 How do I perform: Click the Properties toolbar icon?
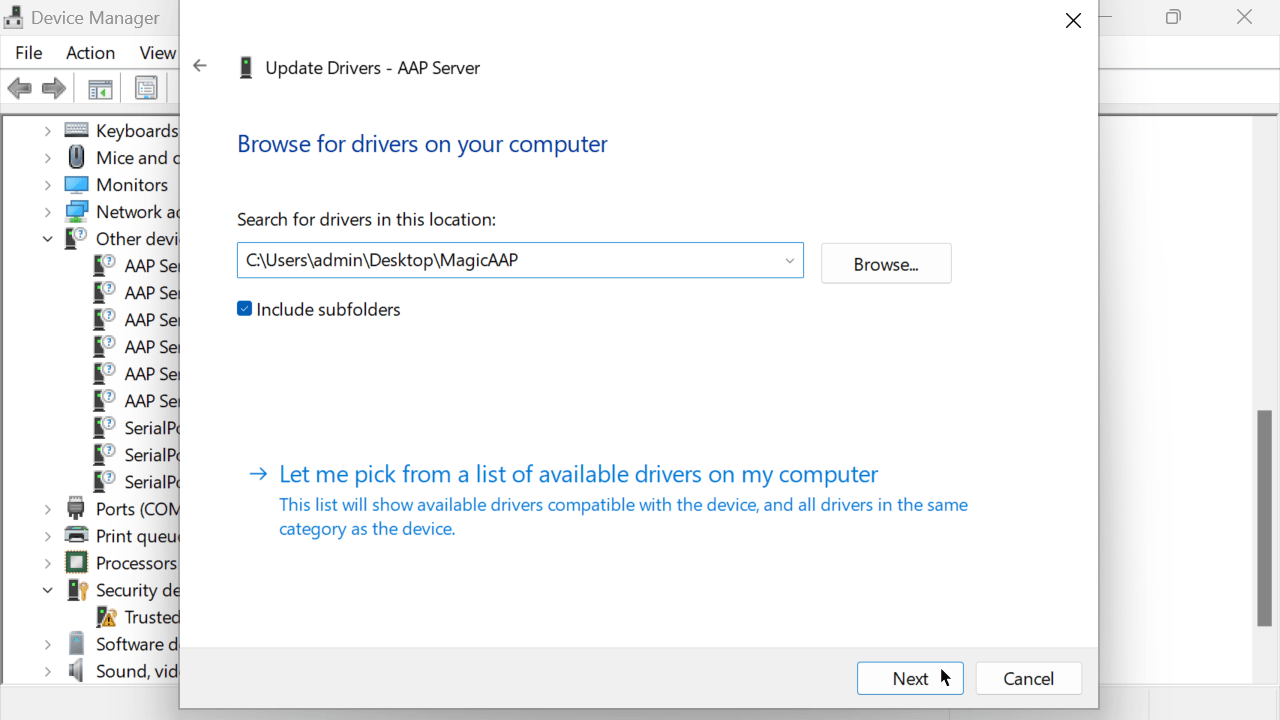[146, 89]
